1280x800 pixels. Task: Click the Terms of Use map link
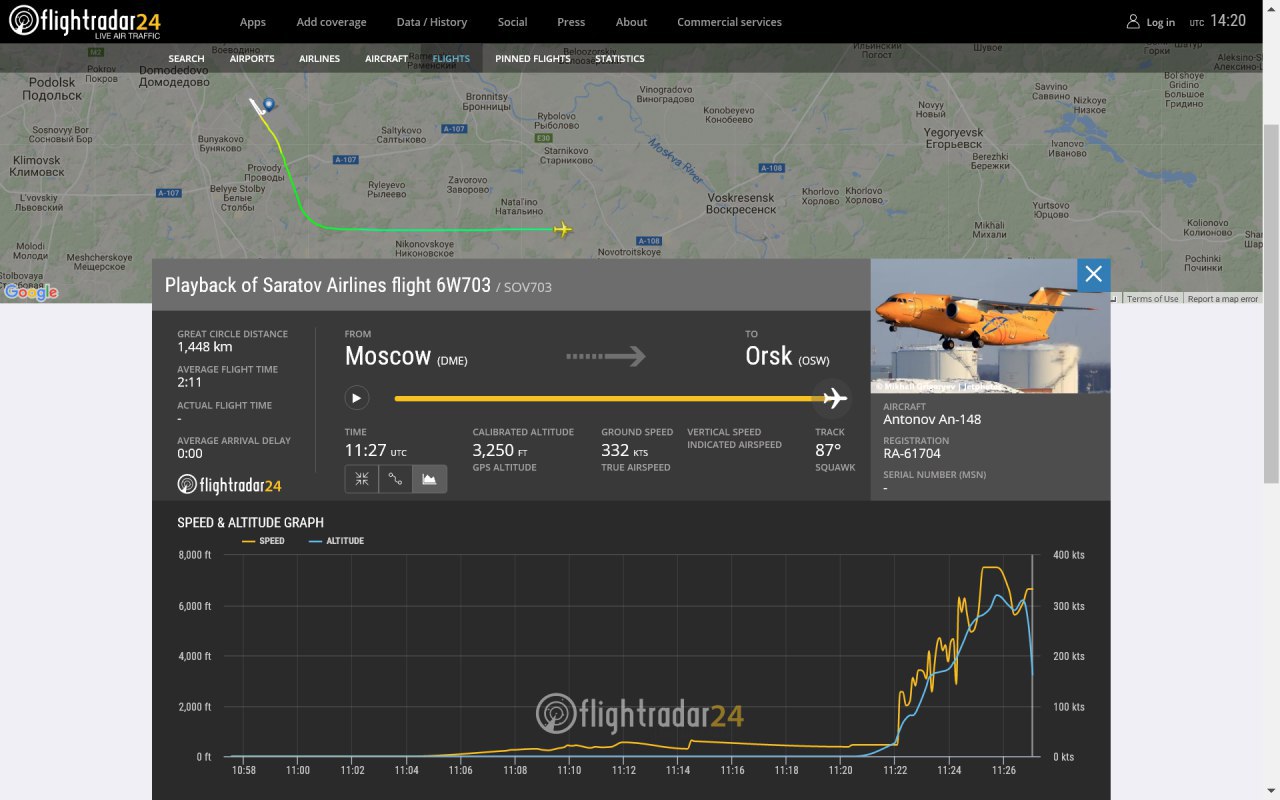(x=1153, y=299)
